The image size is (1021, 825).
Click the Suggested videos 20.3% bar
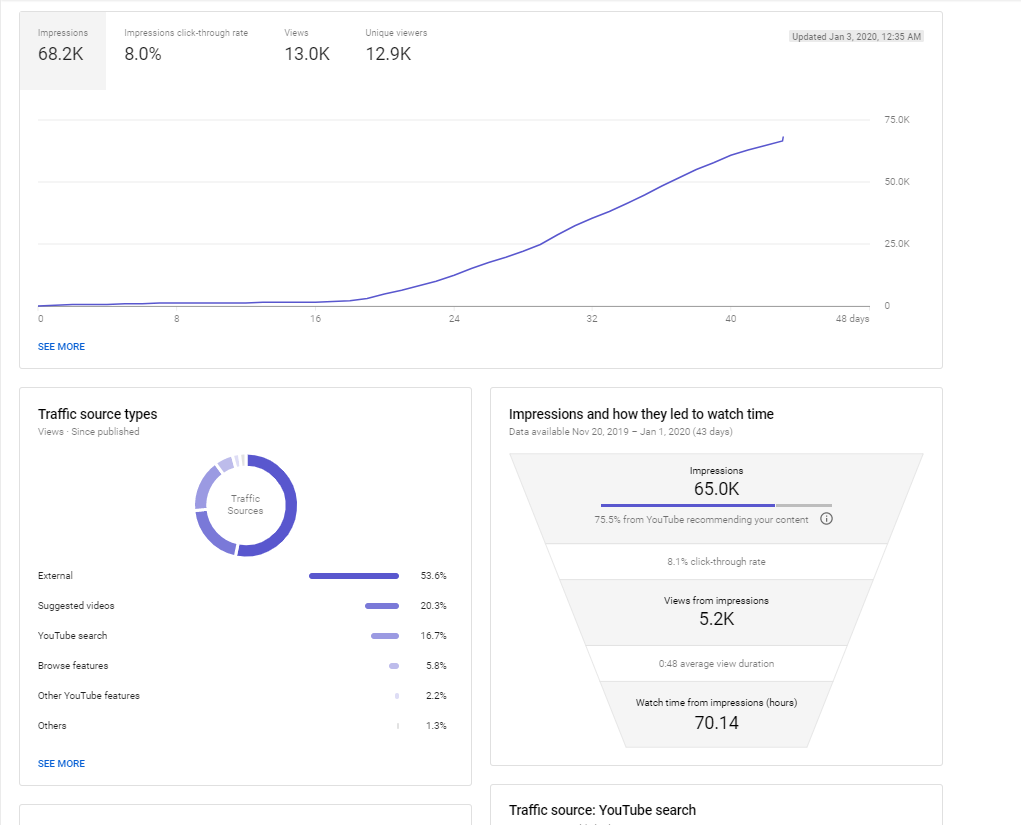point(382,606)
